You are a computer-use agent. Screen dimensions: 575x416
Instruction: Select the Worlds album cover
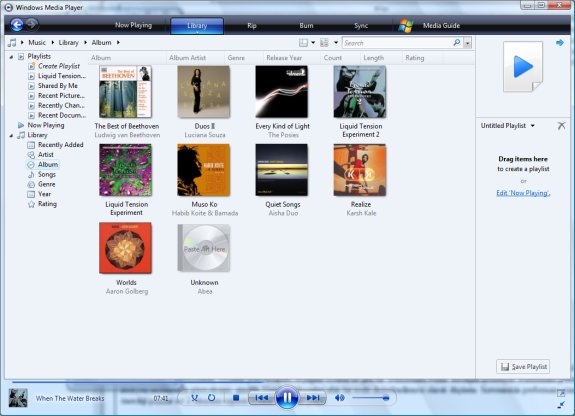[x=125, y=248]
